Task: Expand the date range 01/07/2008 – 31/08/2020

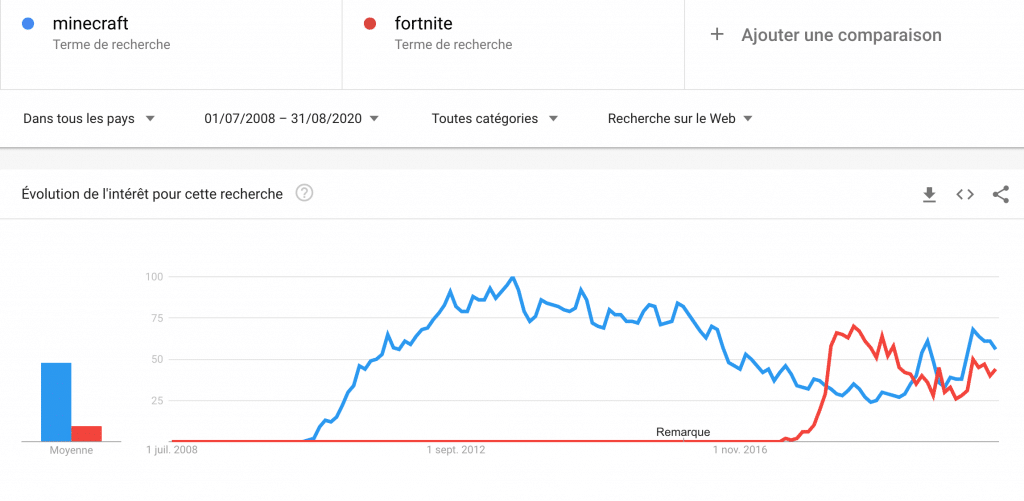Action: [x=291, y=118]
